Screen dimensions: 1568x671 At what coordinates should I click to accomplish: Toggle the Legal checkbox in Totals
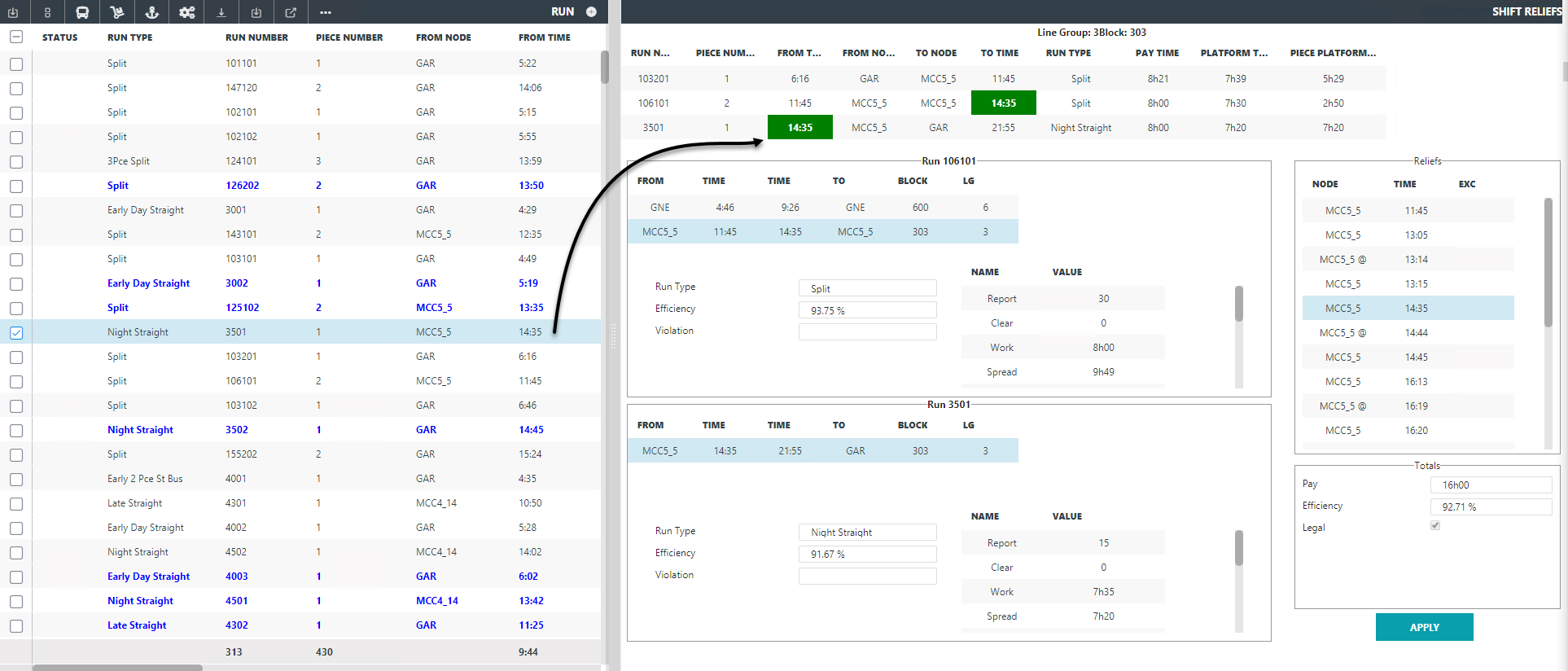point(1435,526)
